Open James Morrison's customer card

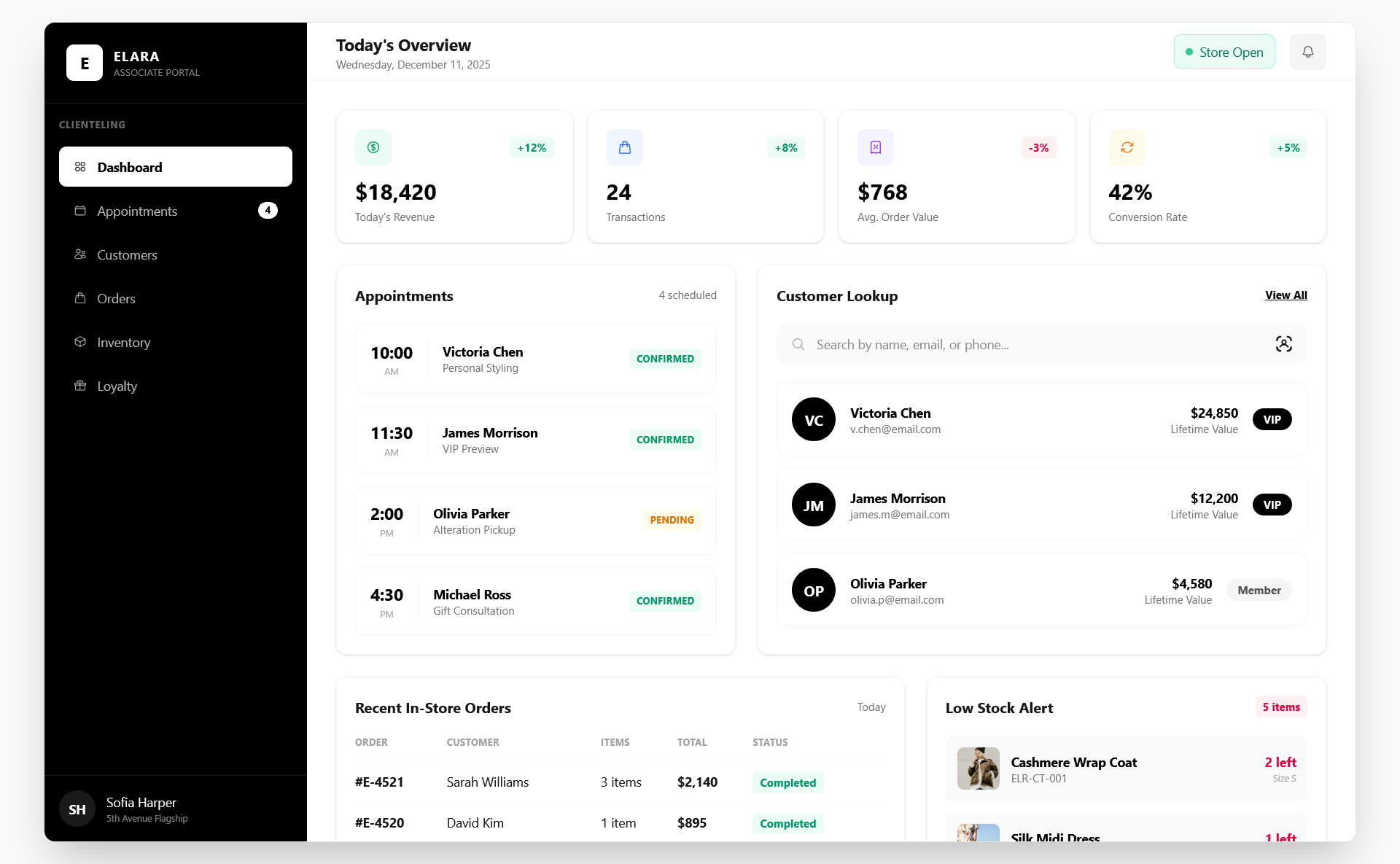[x=1041, y=505]
